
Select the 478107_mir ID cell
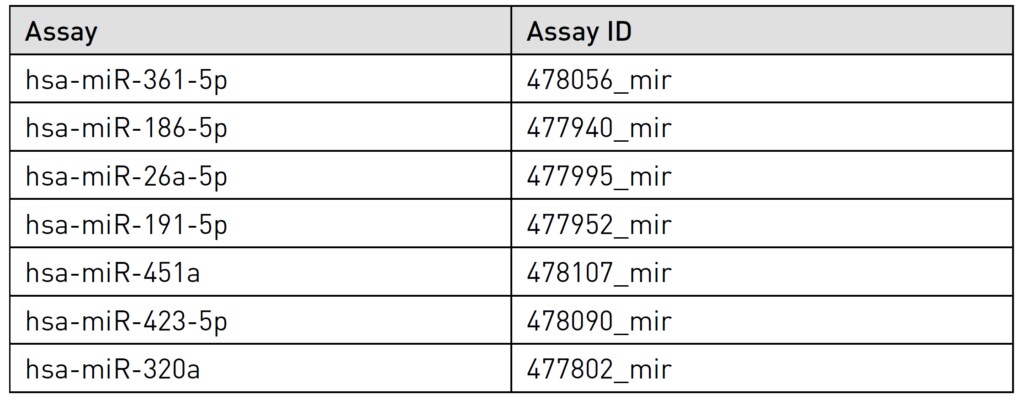(598, 273)
